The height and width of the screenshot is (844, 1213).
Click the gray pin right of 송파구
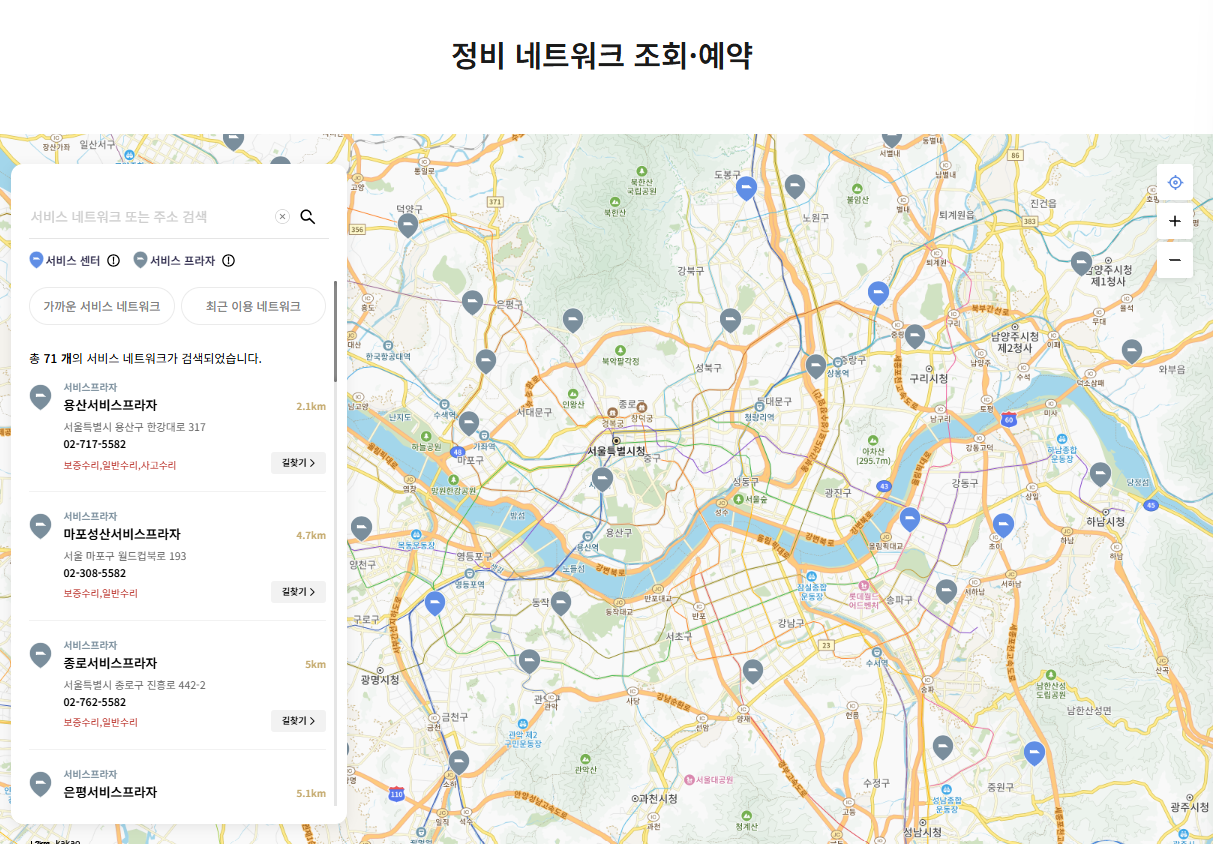click(946, 592)
